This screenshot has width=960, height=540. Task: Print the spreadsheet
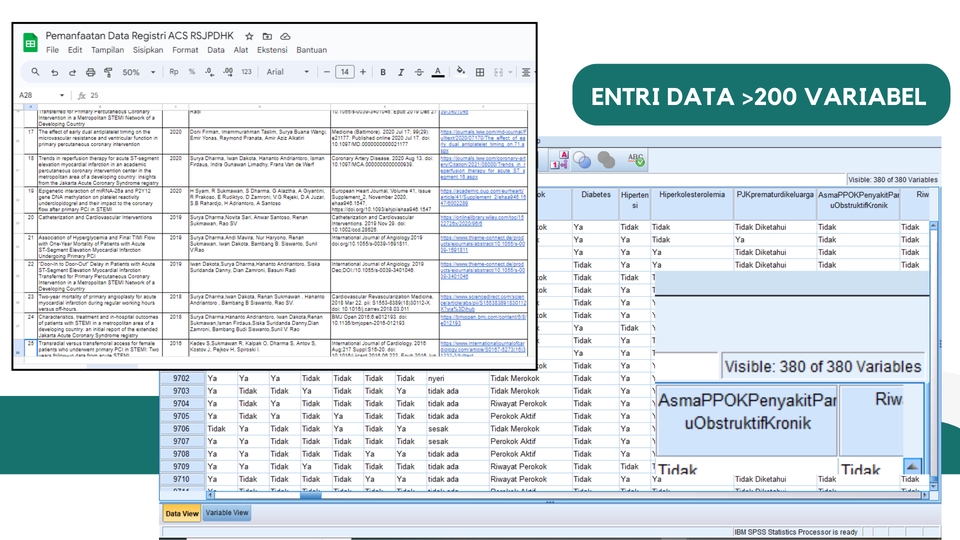tap(91, 72)
